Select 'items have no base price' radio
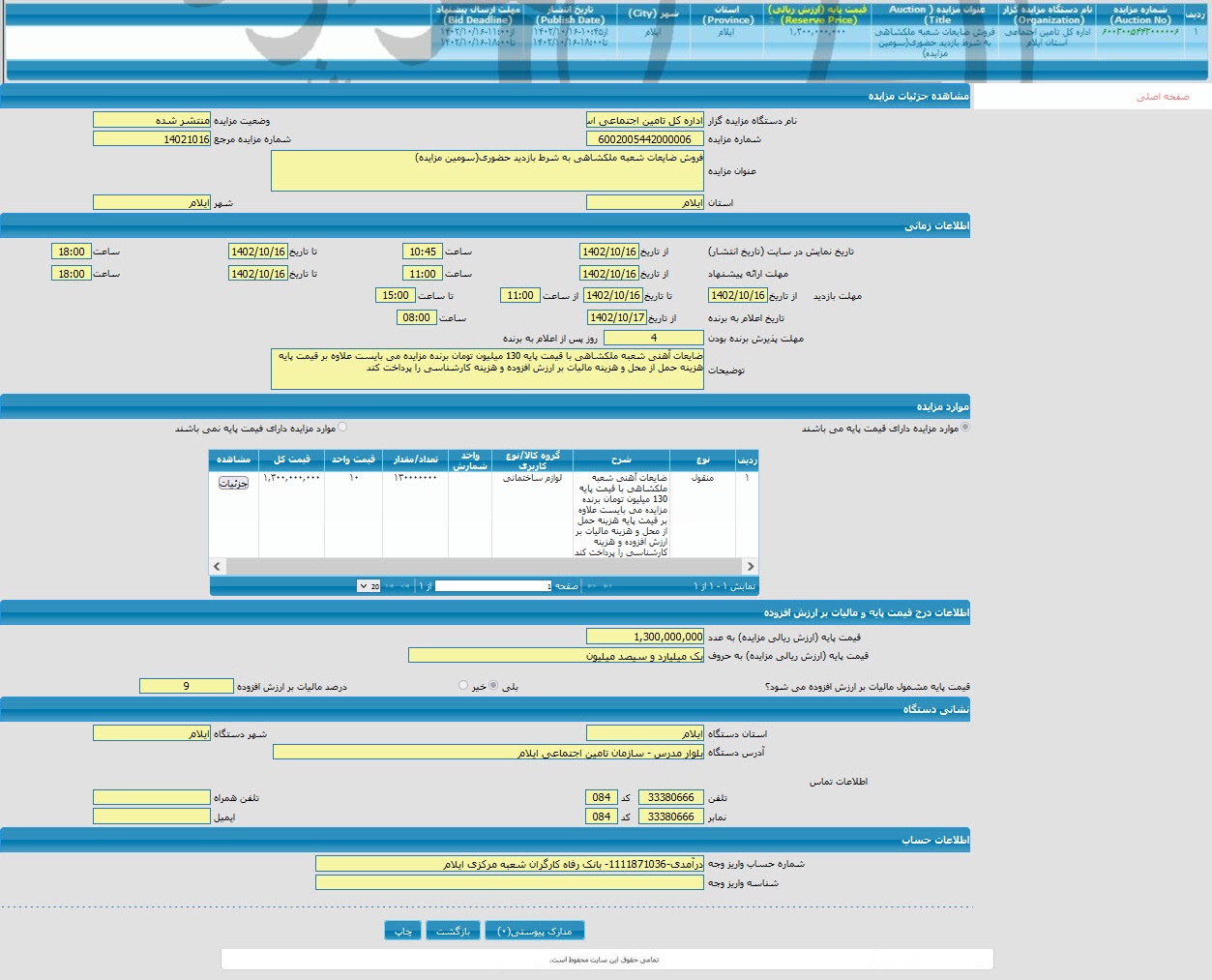This screenshot has width=1212, height=980. pos(342,427)
